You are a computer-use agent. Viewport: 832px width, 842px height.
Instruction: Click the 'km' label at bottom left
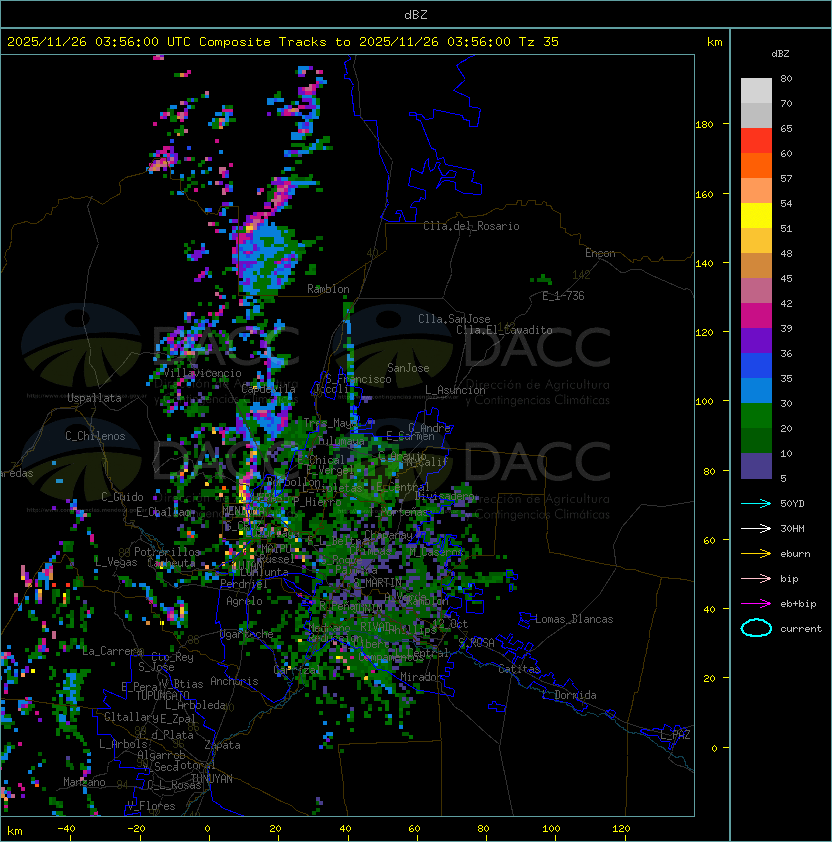(15, 831)
